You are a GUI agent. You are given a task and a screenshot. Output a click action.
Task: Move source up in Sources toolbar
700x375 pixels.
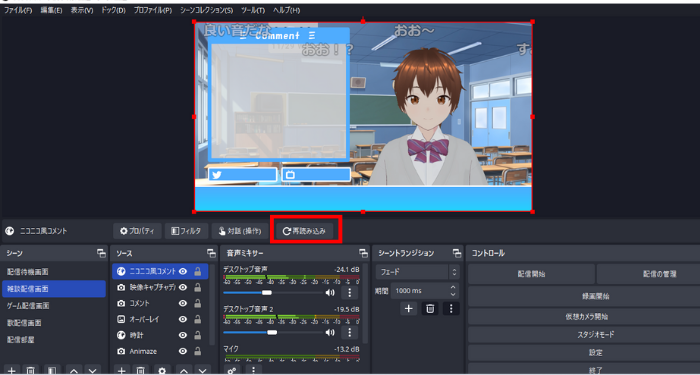pos(184,370)
